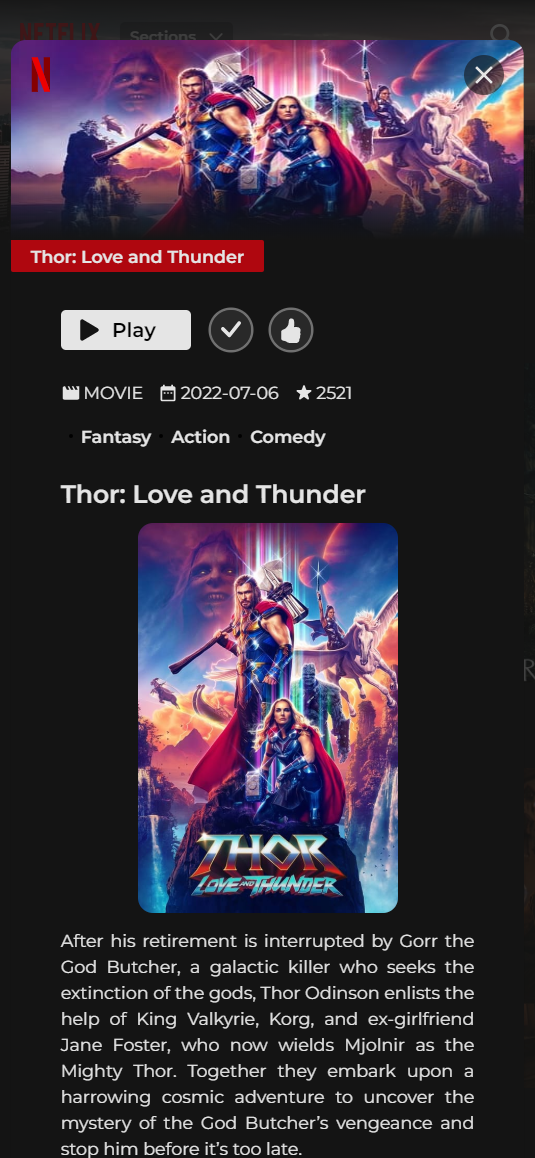Image resolution: width=535 pixels, height=1158 pixels.
Task: Select the Comedy genre tag
Action: [287, 437]
